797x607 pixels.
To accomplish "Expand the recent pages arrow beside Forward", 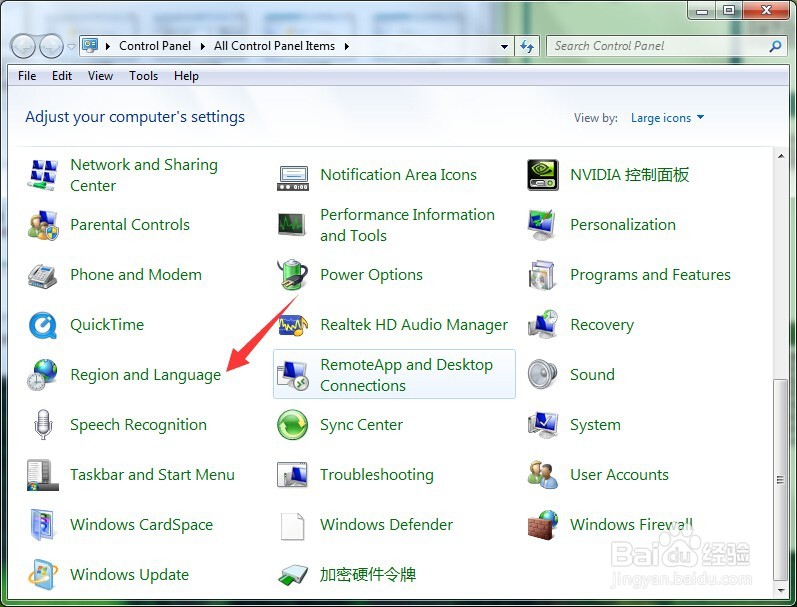I will (x=72, y=46).
